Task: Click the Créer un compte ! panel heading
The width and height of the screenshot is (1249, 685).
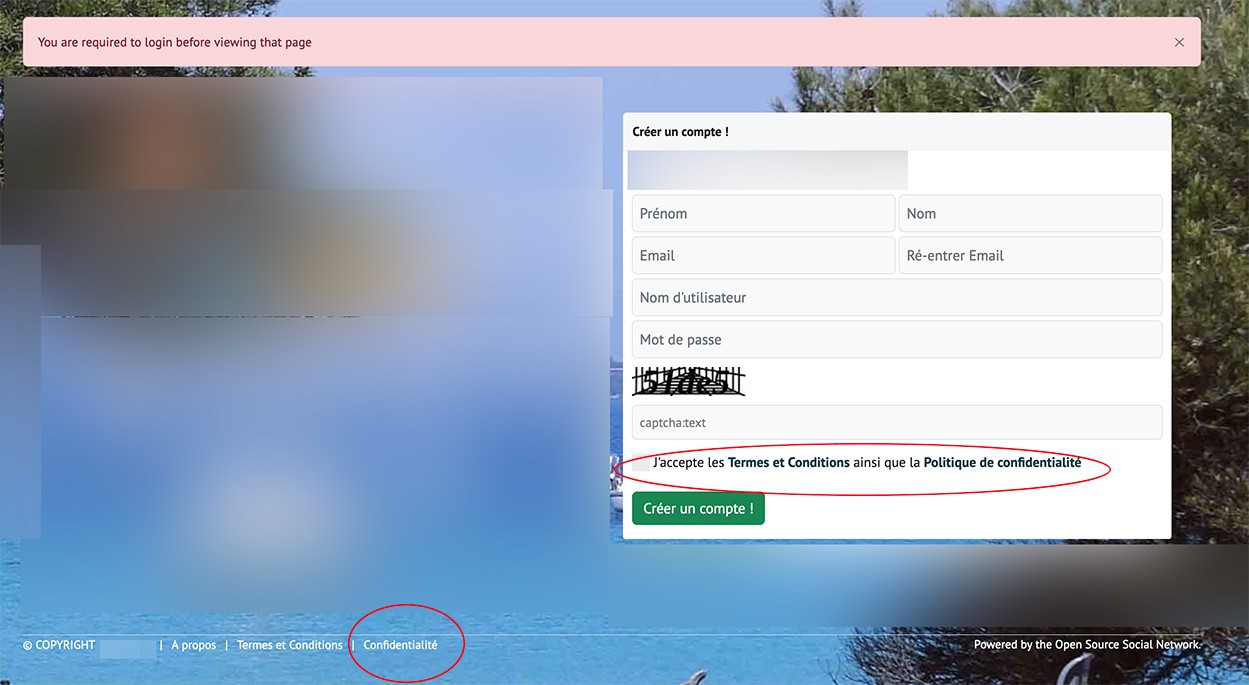Action: pos(680,132)
